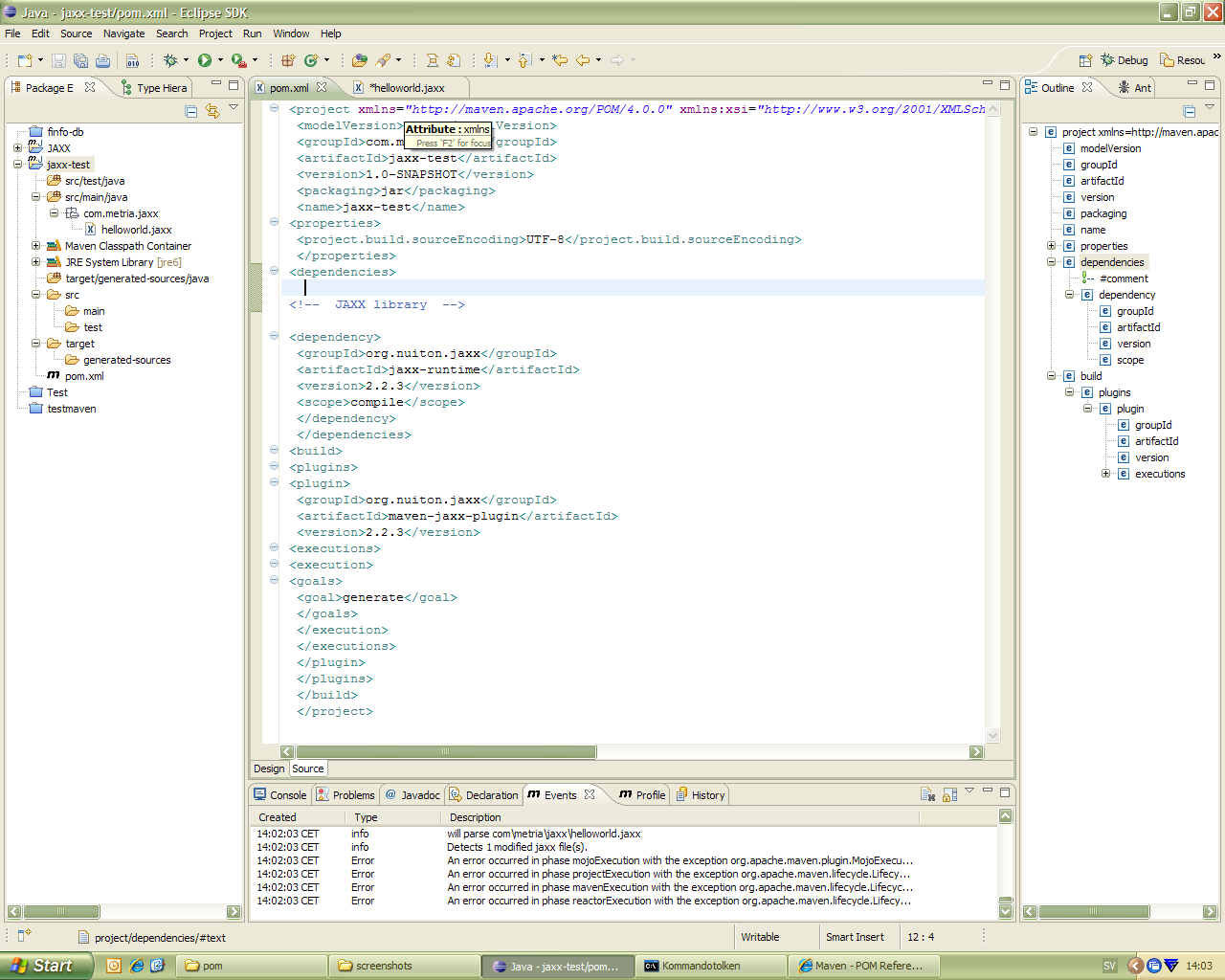Close the pom.xml editor tab
Viewport: 1225px width, 980px height.
tap(322, 87)
